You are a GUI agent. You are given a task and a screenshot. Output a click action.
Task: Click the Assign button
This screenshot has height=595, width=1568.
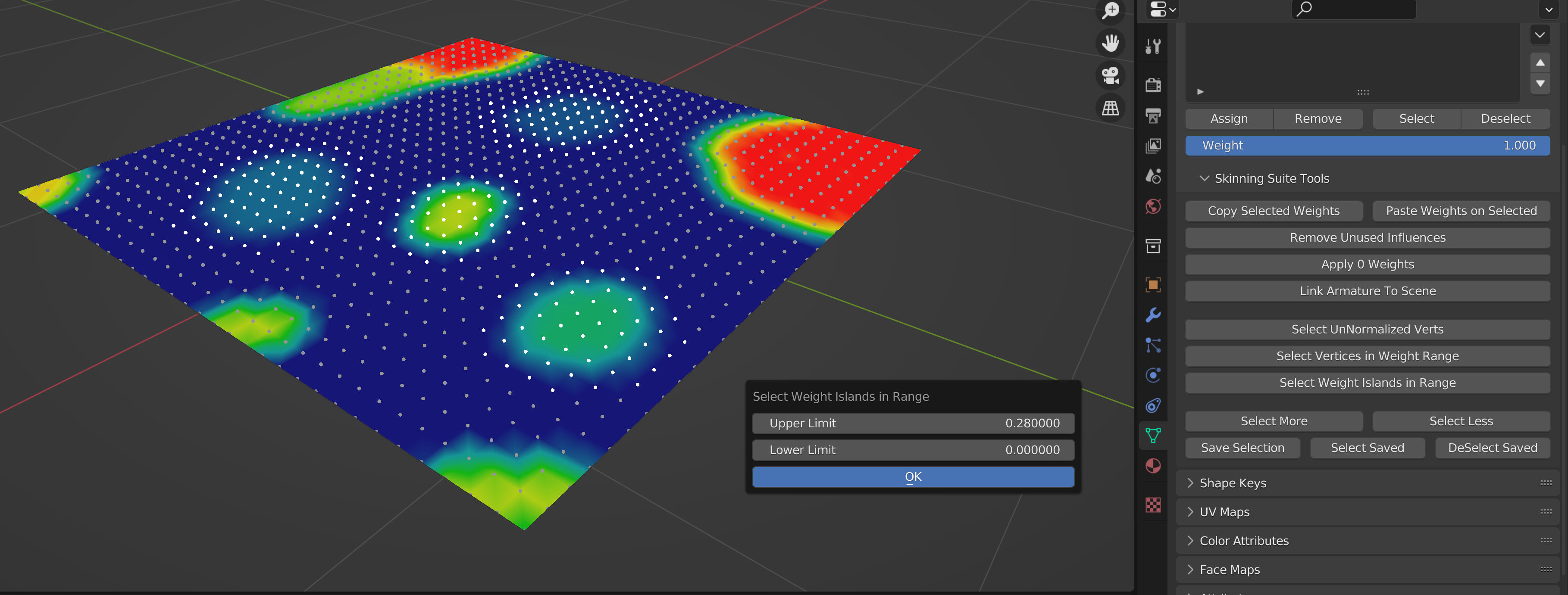click(1229, 118)
